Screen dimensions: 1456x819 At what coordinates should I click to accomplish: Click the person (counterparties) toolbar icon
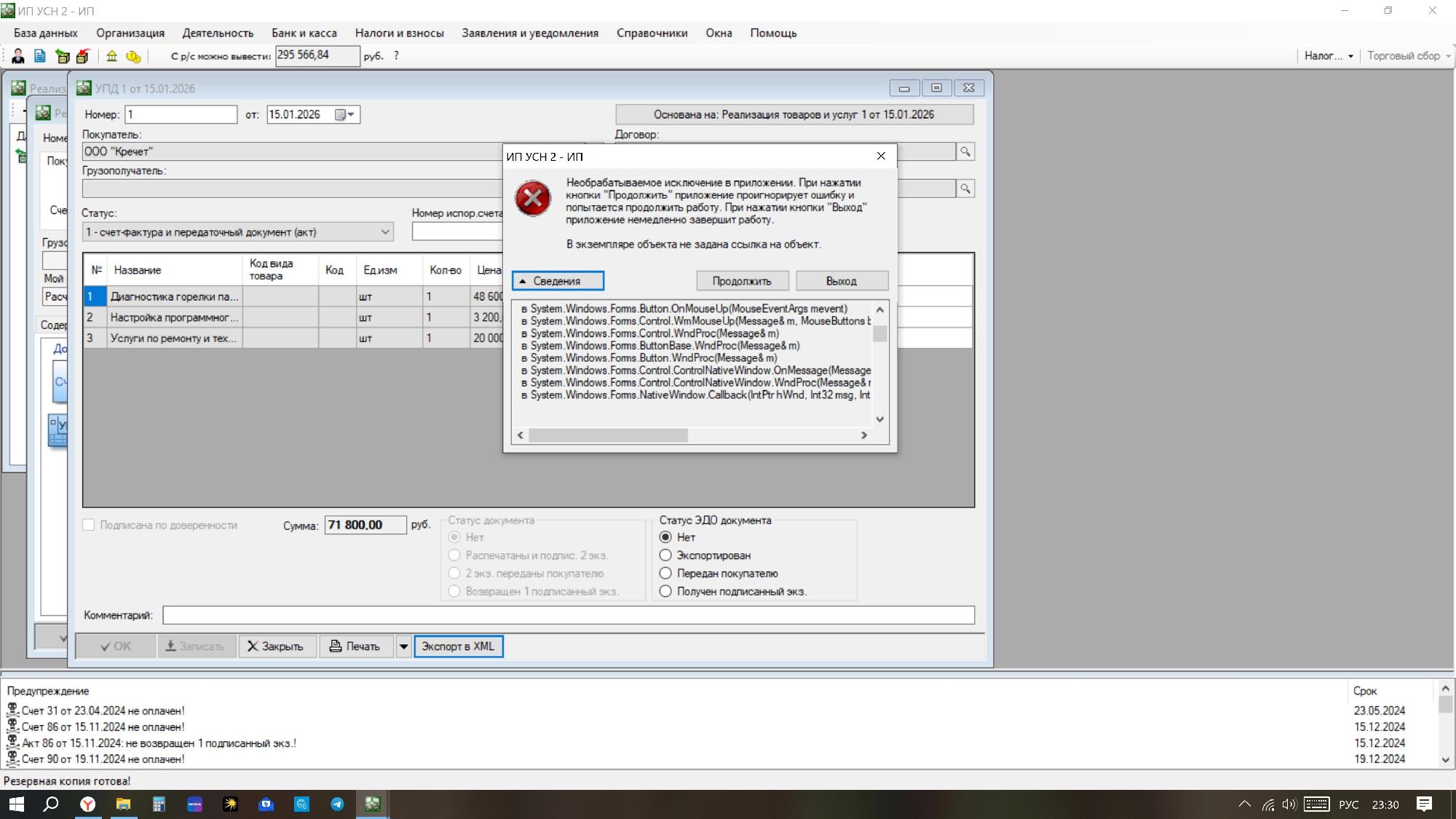pos(18,56)
